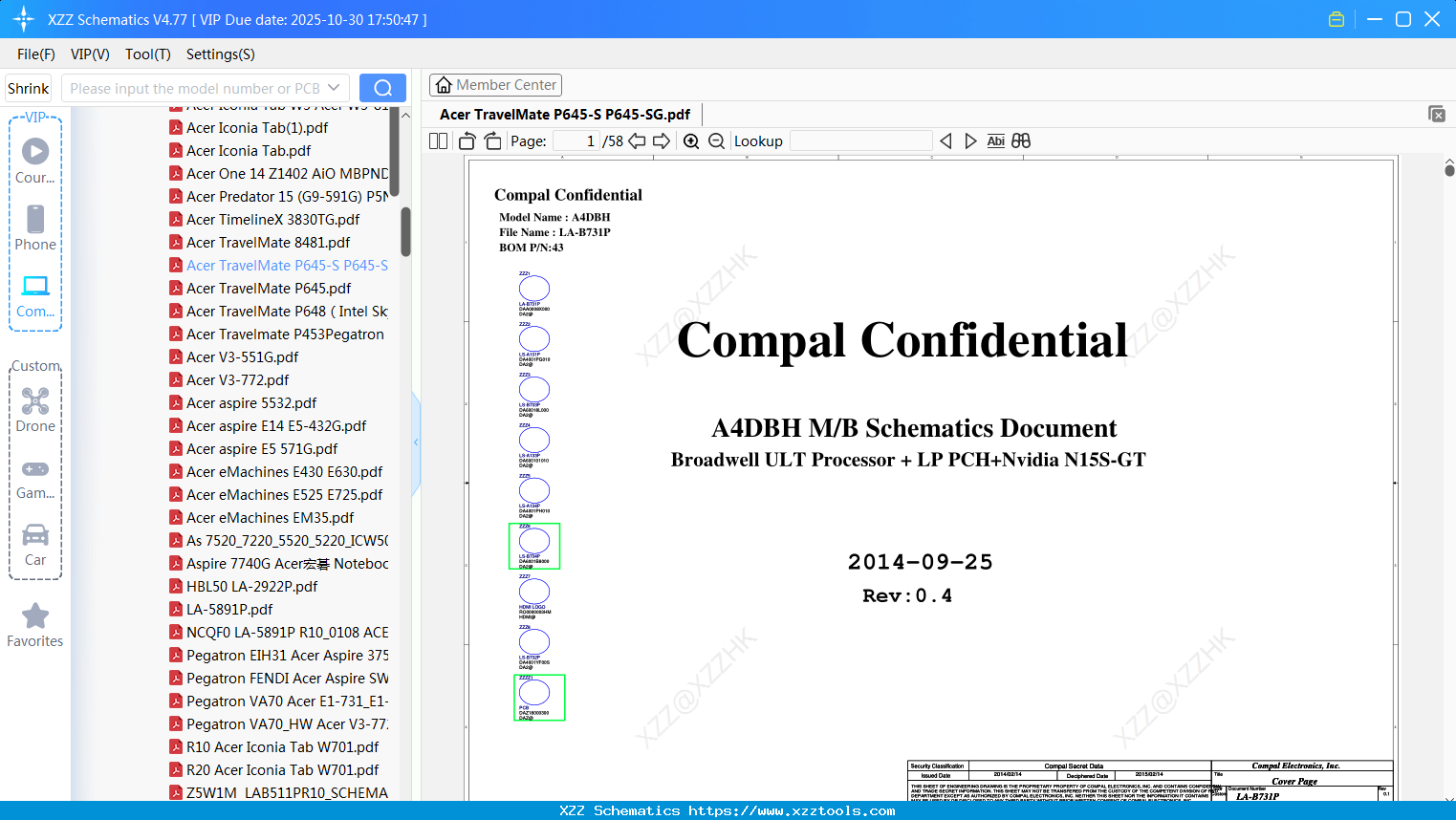Open Acer aspire E14 E5-432G.pdf

(276, 425)
